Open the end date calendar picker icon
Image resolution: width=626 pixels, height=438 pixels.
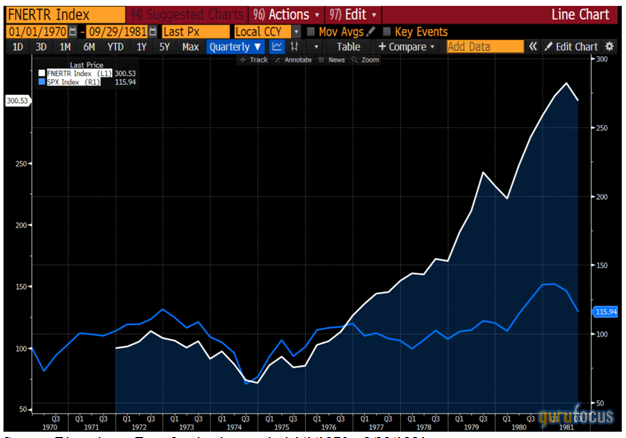click(153, 31)
